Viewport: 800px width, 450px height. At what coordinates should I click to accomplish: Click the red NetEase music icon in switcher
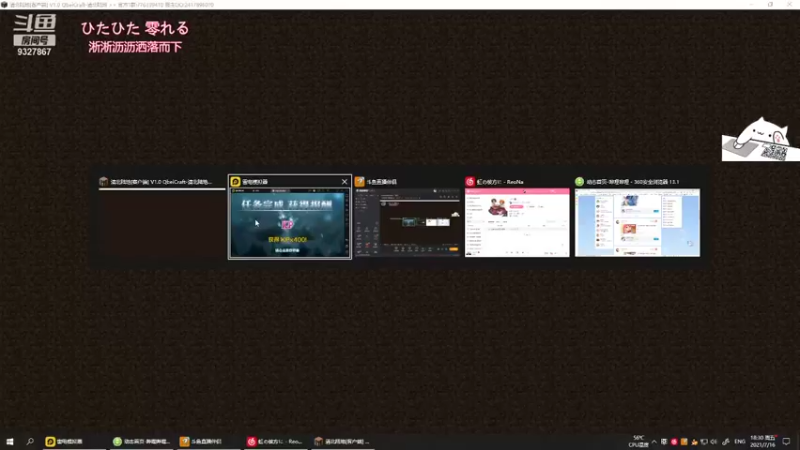pos(470,182)
